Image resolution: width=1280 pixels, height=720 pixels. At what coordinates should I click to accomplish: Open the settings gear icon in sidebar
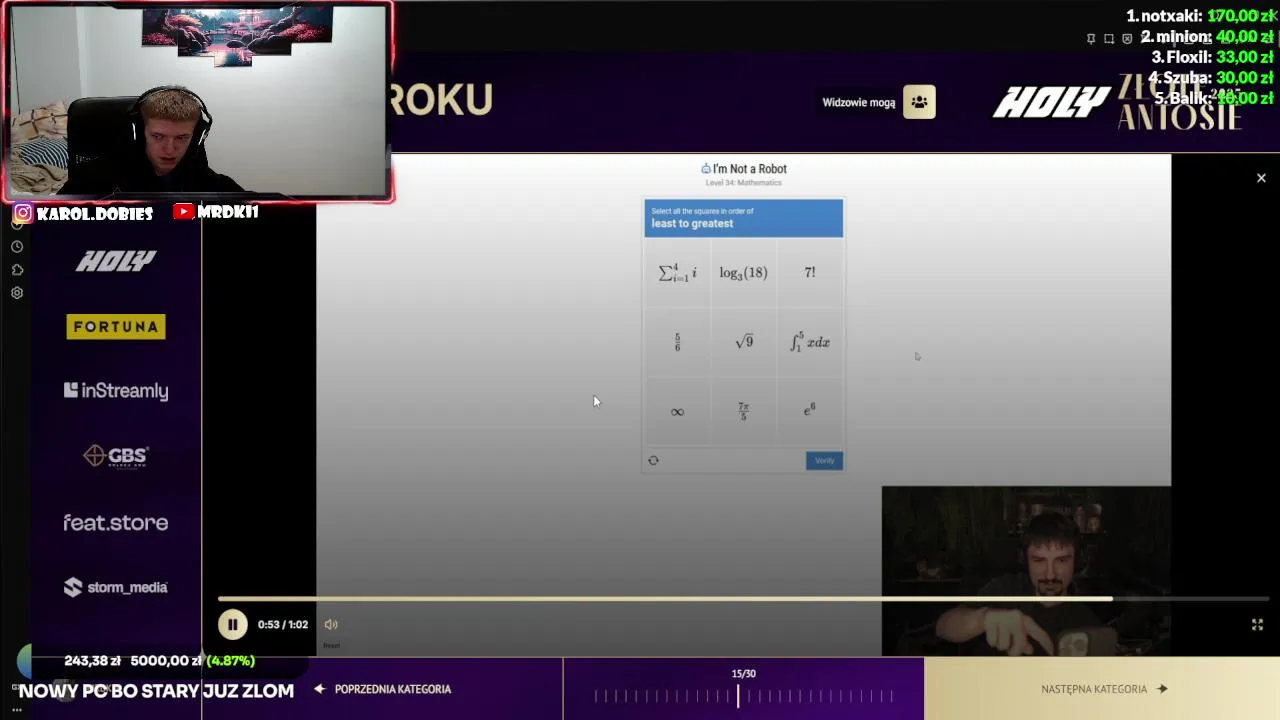click(17, 293)
